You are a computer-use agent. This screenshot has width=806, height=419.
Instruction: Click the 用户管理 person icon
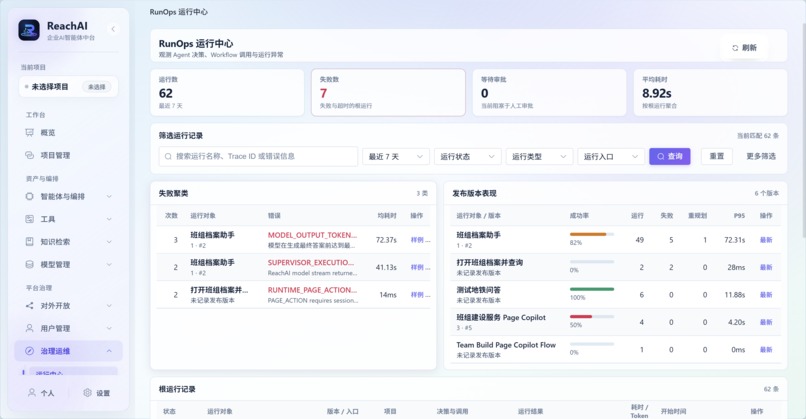click(x=29, y=328)
